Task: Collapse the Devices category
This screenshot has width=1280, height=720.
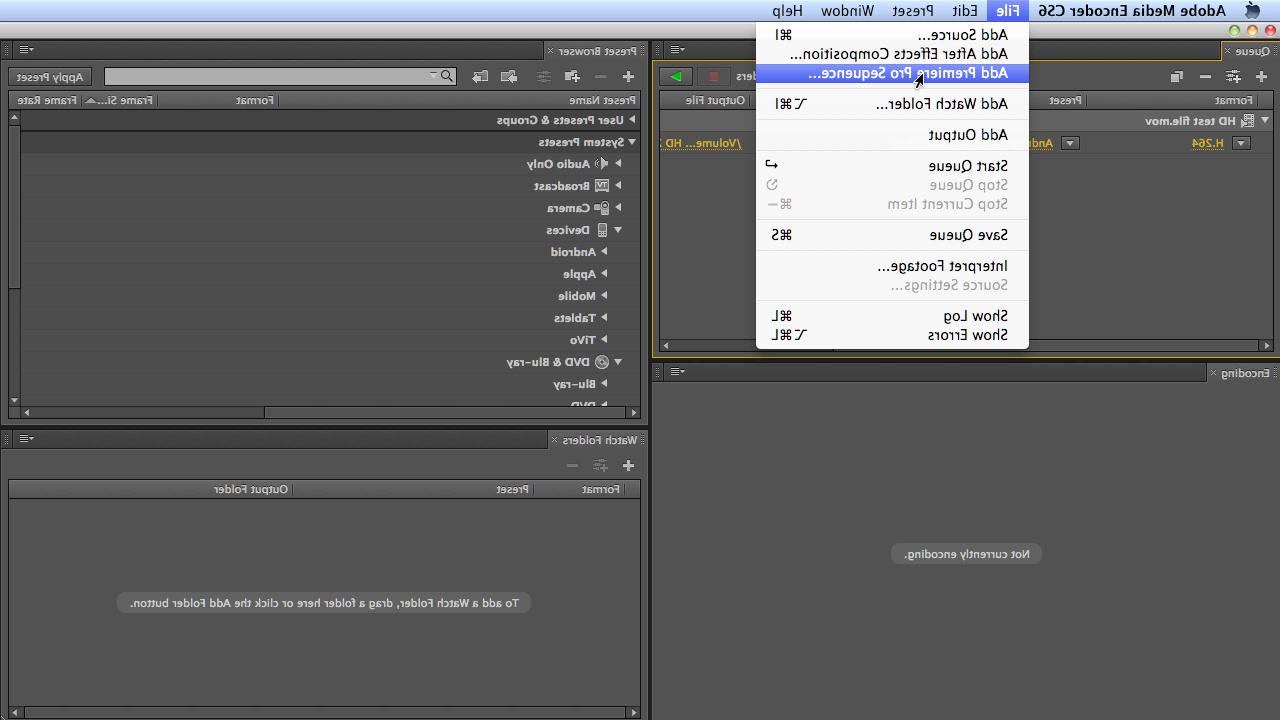Action: [618, 230]
